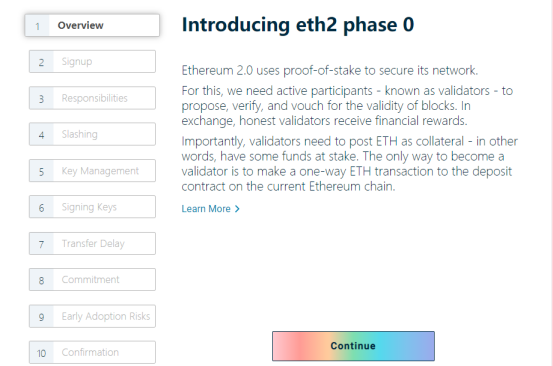The image size is (553, 366).
Task: Go to Early Adoption Risks step
Action: click(92, 316)
